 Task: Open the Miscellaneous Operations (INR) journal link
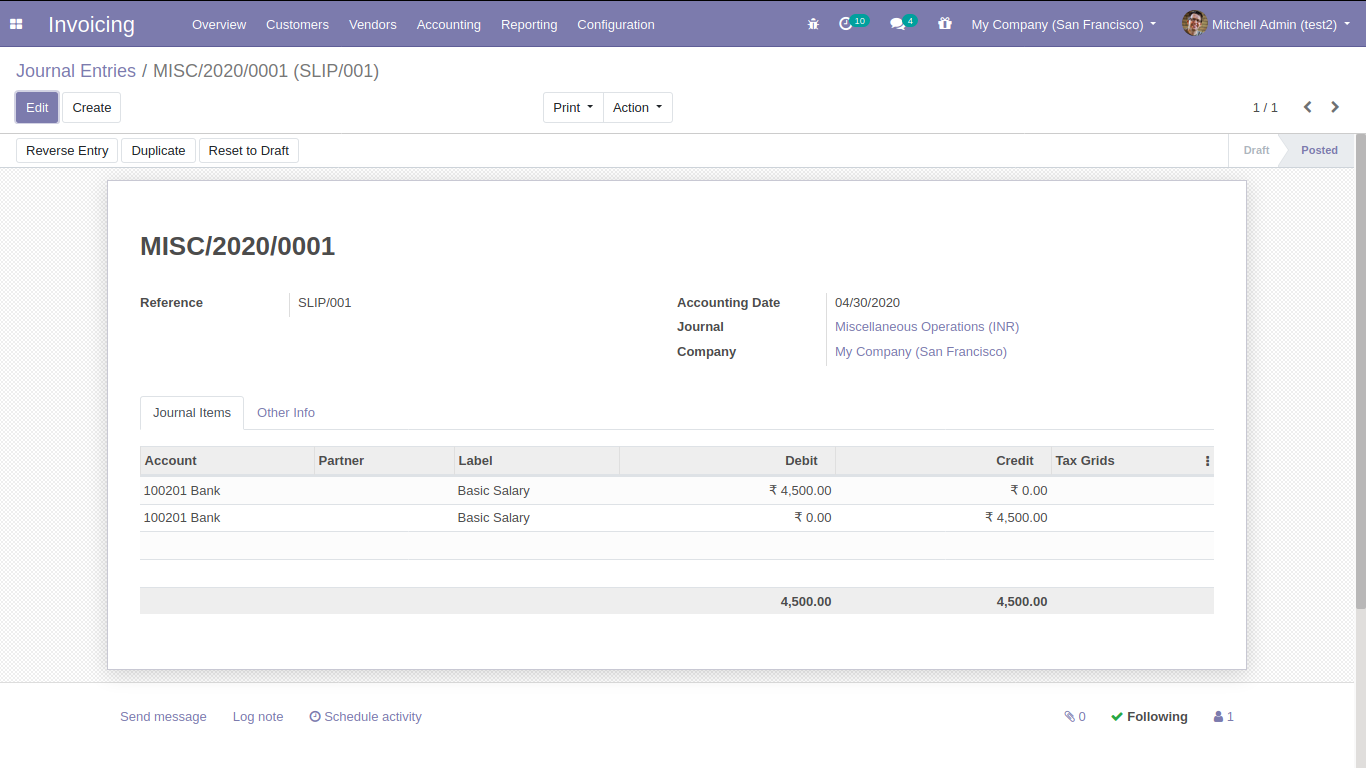927,327
